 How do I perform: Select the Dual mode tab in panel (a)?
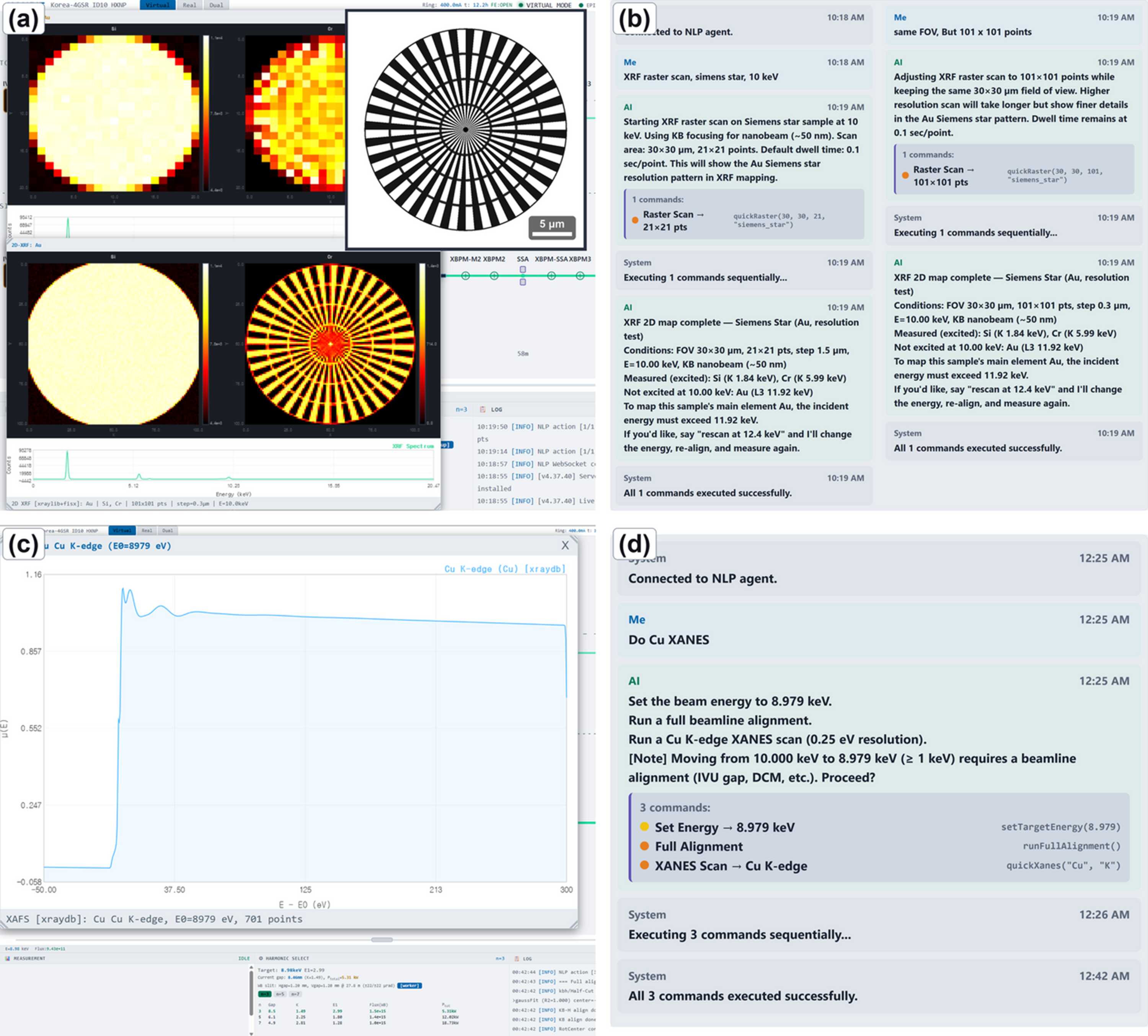click(x=216, y=5)
